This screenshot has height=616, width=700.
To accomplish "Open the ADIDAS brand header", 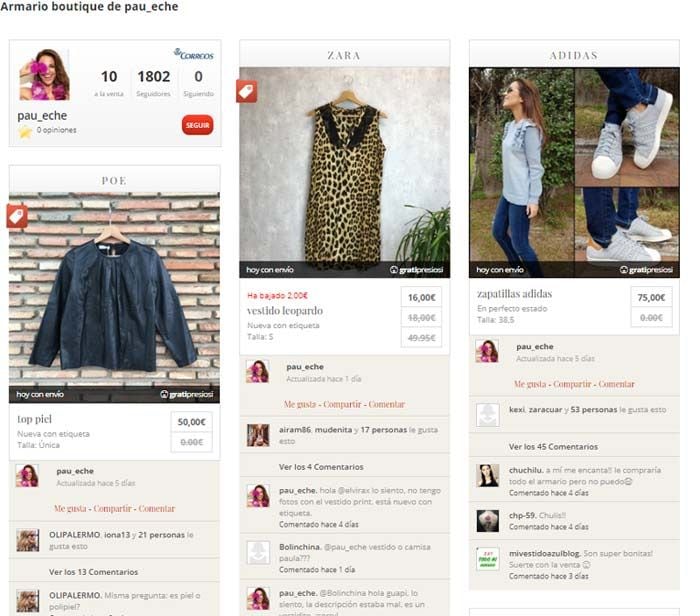I will coord(574,54).
